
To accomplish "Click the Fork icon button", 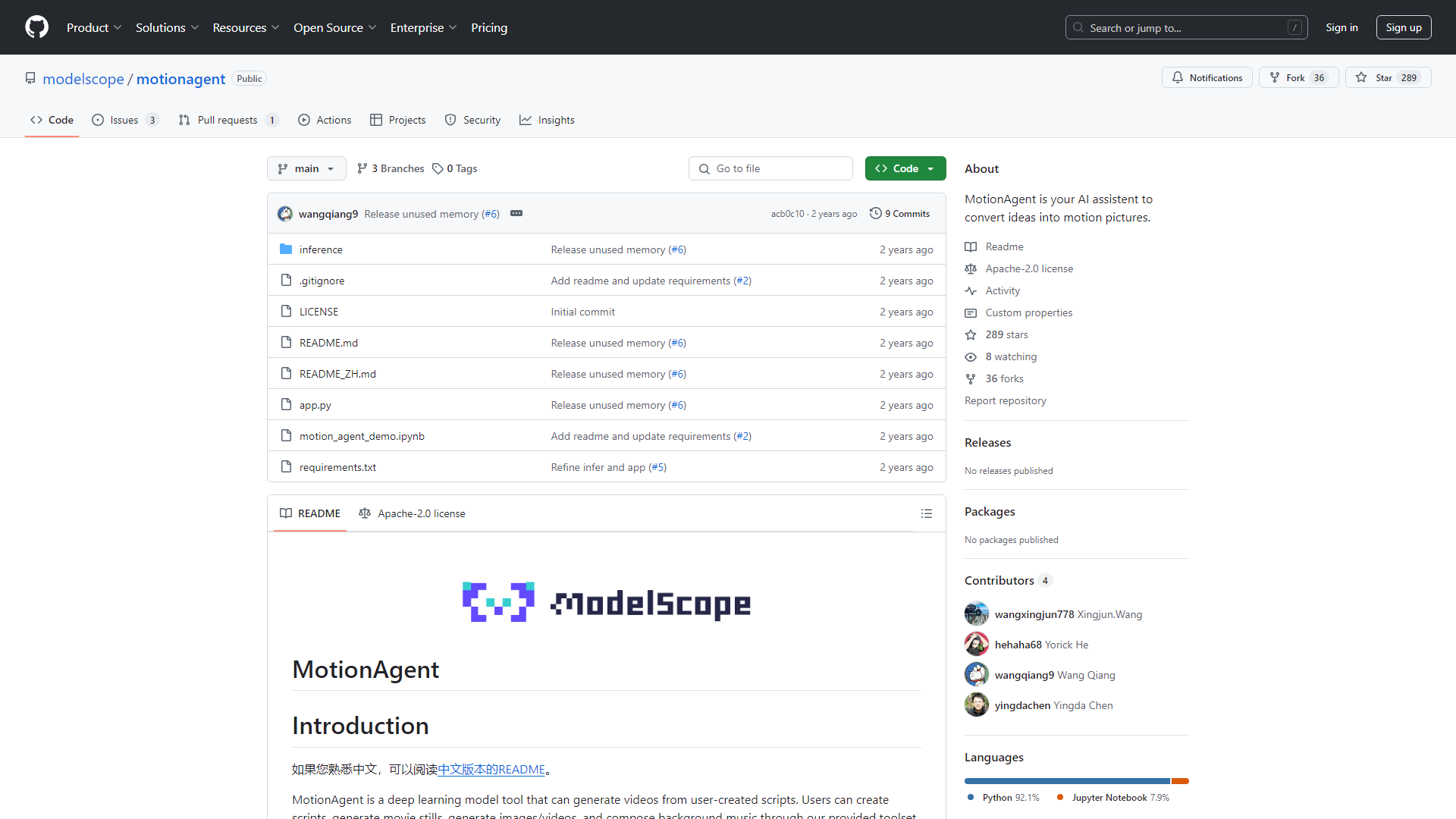I will (1275, 77).
